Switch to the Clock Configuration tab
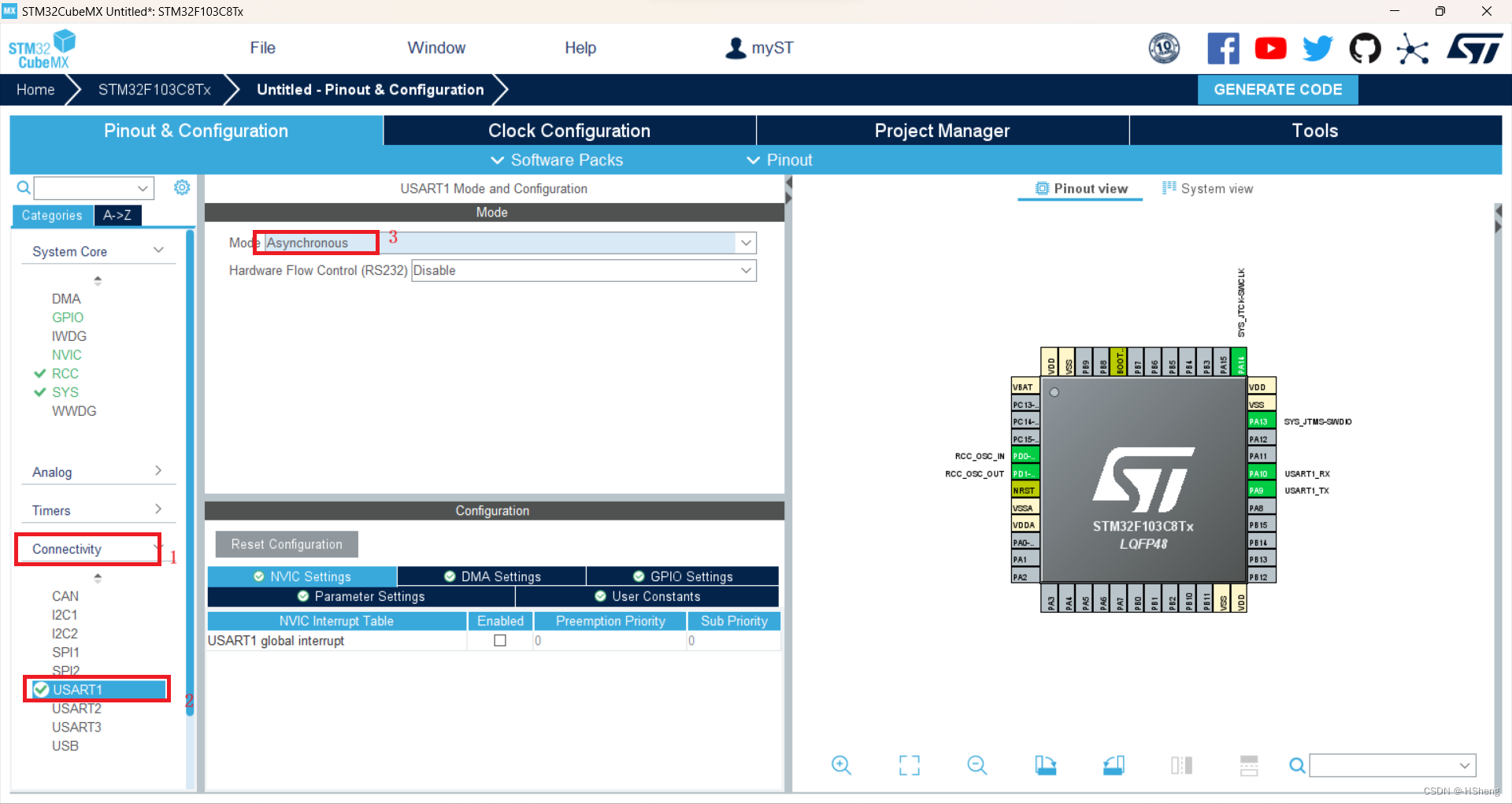 (569, 130)
